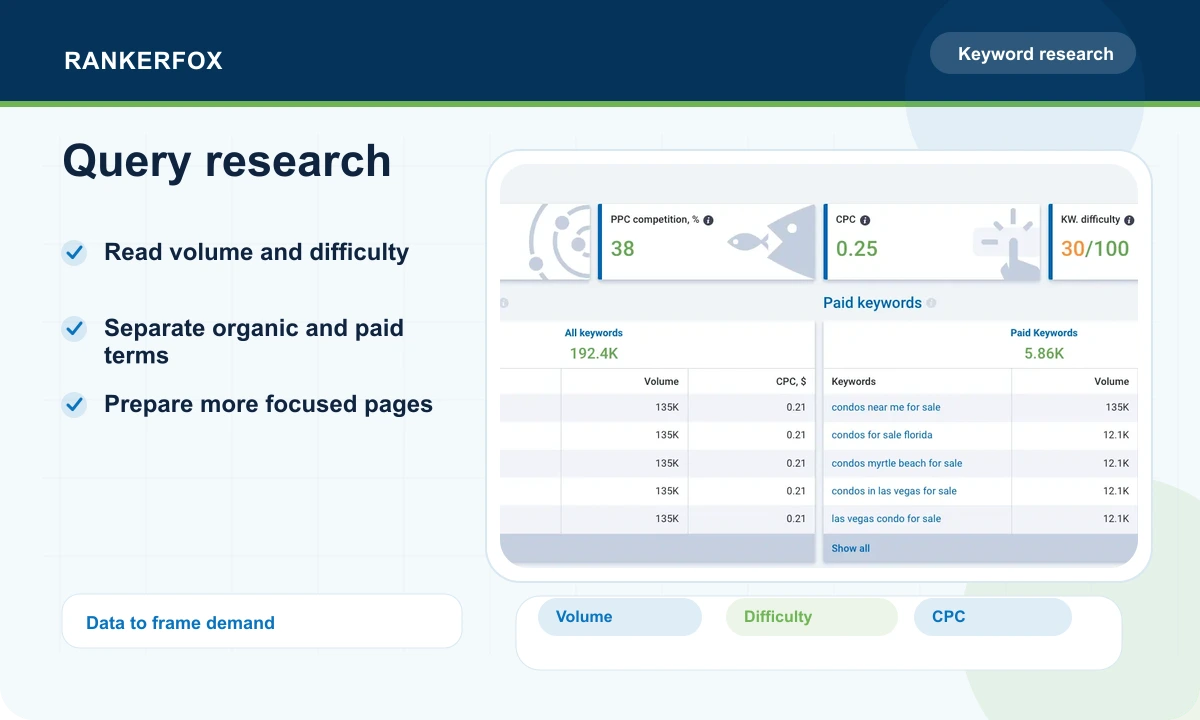
Task: Click the Query research heading
Action: 227,161
